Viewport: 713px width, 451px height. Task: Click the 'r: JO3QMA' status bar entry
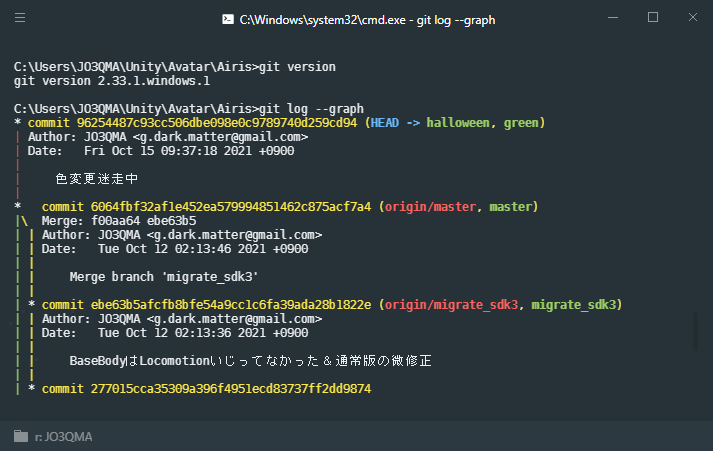[64, 436]
